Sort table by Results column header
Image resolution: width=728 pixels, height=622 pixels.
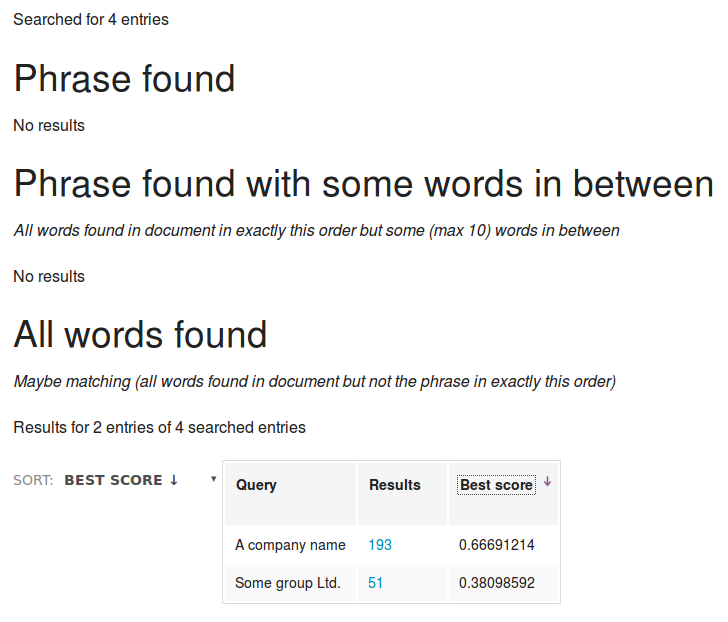(395, 485)
